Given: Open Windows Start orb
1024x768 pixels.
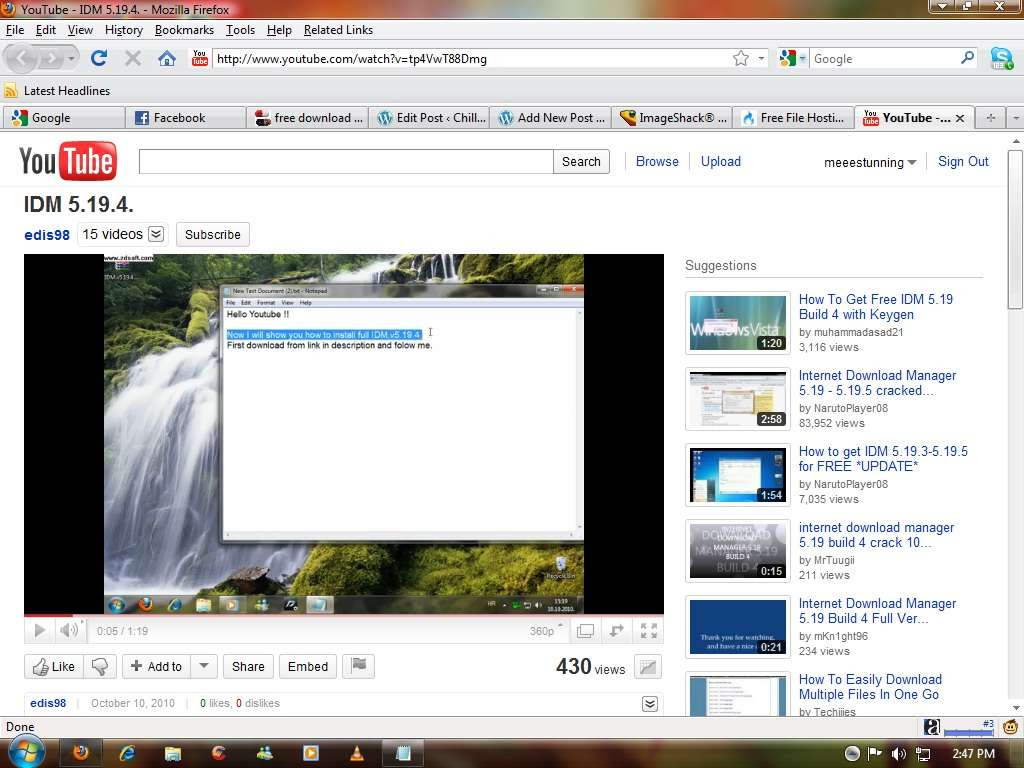Looking at the screenshot, I should pos(26,752).
